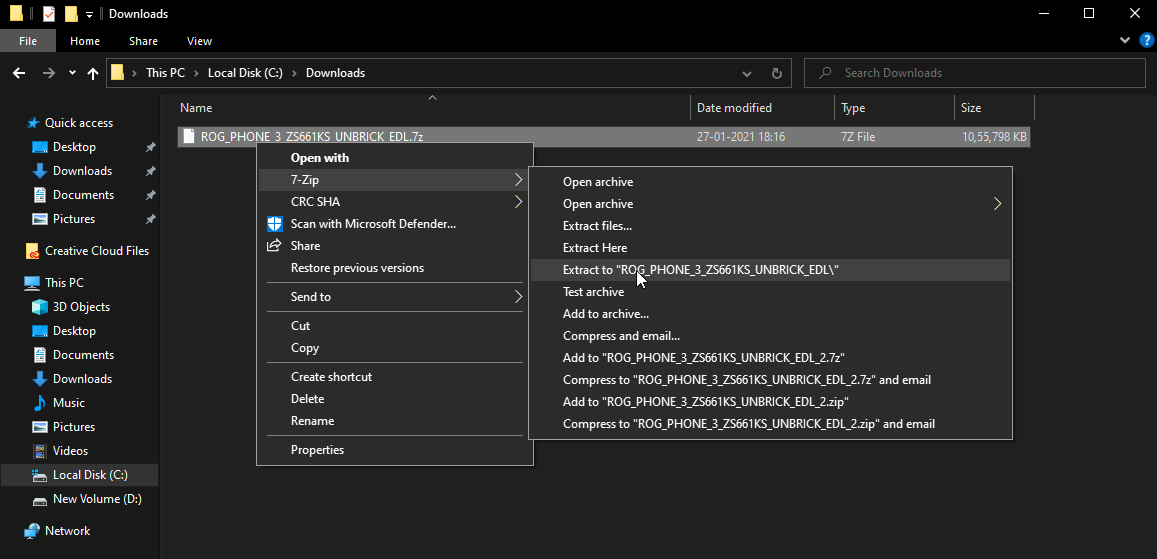Open the Help question mark icon
Screen dimensions: 1157x559
(x=1146, y=41)
